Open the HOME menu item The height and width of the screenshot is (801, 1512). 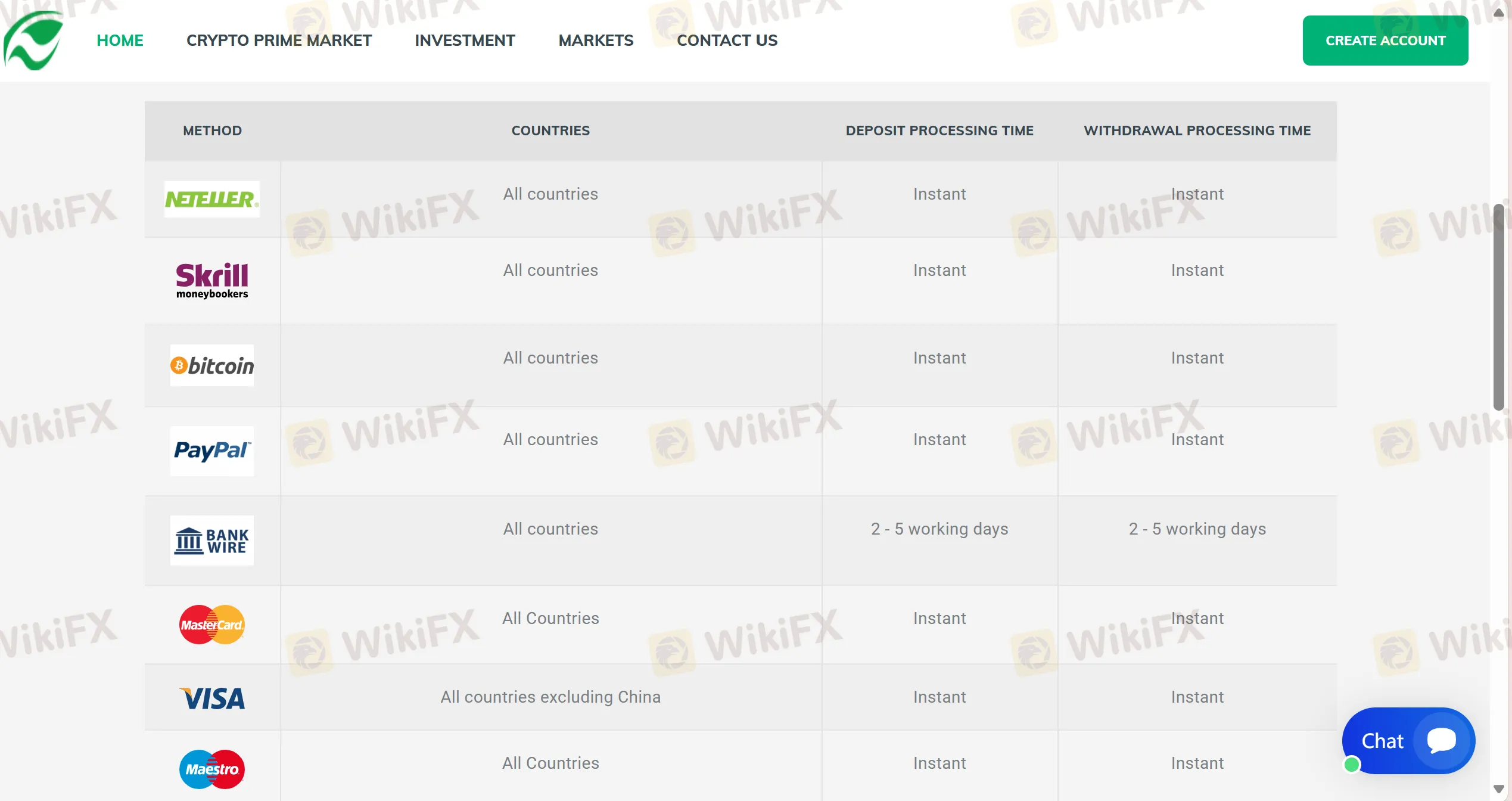[x=120, y=41]
